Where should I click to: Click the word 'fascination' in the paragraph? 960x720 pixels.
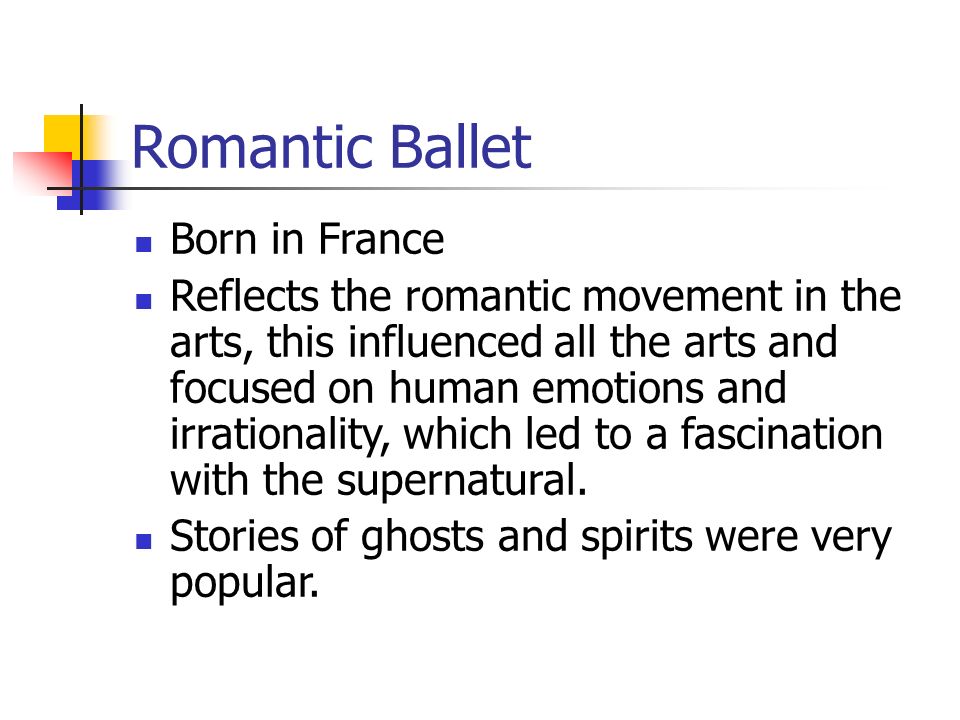pyautogui.click(x=782, y=434)
